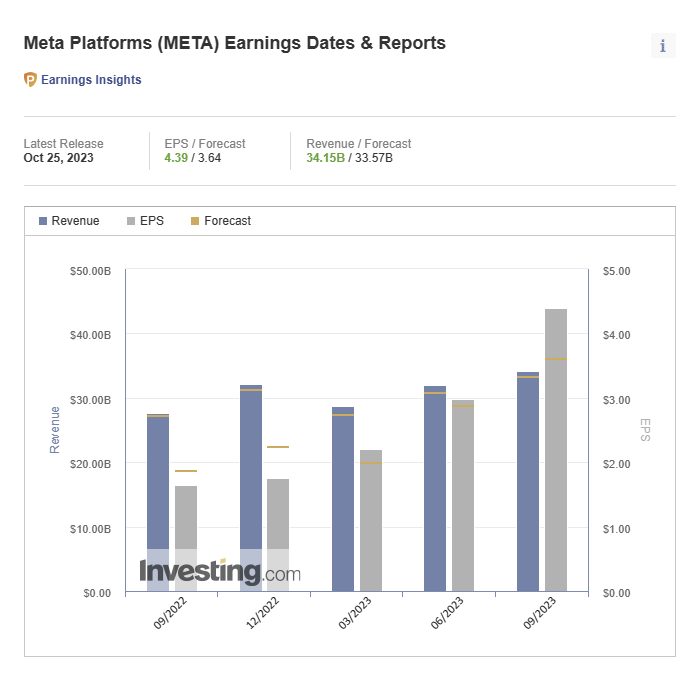Toggle the Forecast legend item
The width and height of the screenshot is (700, 675).
coord(221,221)
